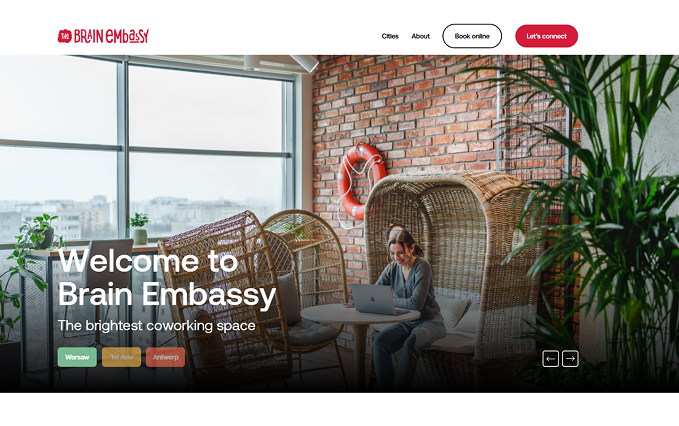Screen dimensions: 679x426
Task: Click the Welcome to Brain Embassy heading
Action: coord(167,278)
